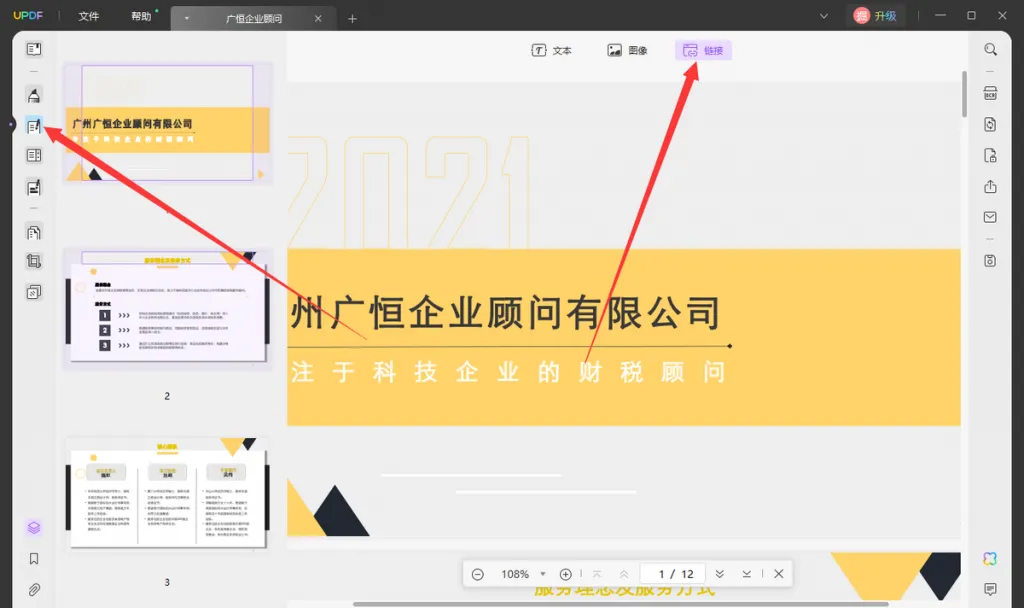The height and width of the screenshot is (608, 1024).
Task: Open the page tools icon above Crop
Action: [x=34, y=232]
